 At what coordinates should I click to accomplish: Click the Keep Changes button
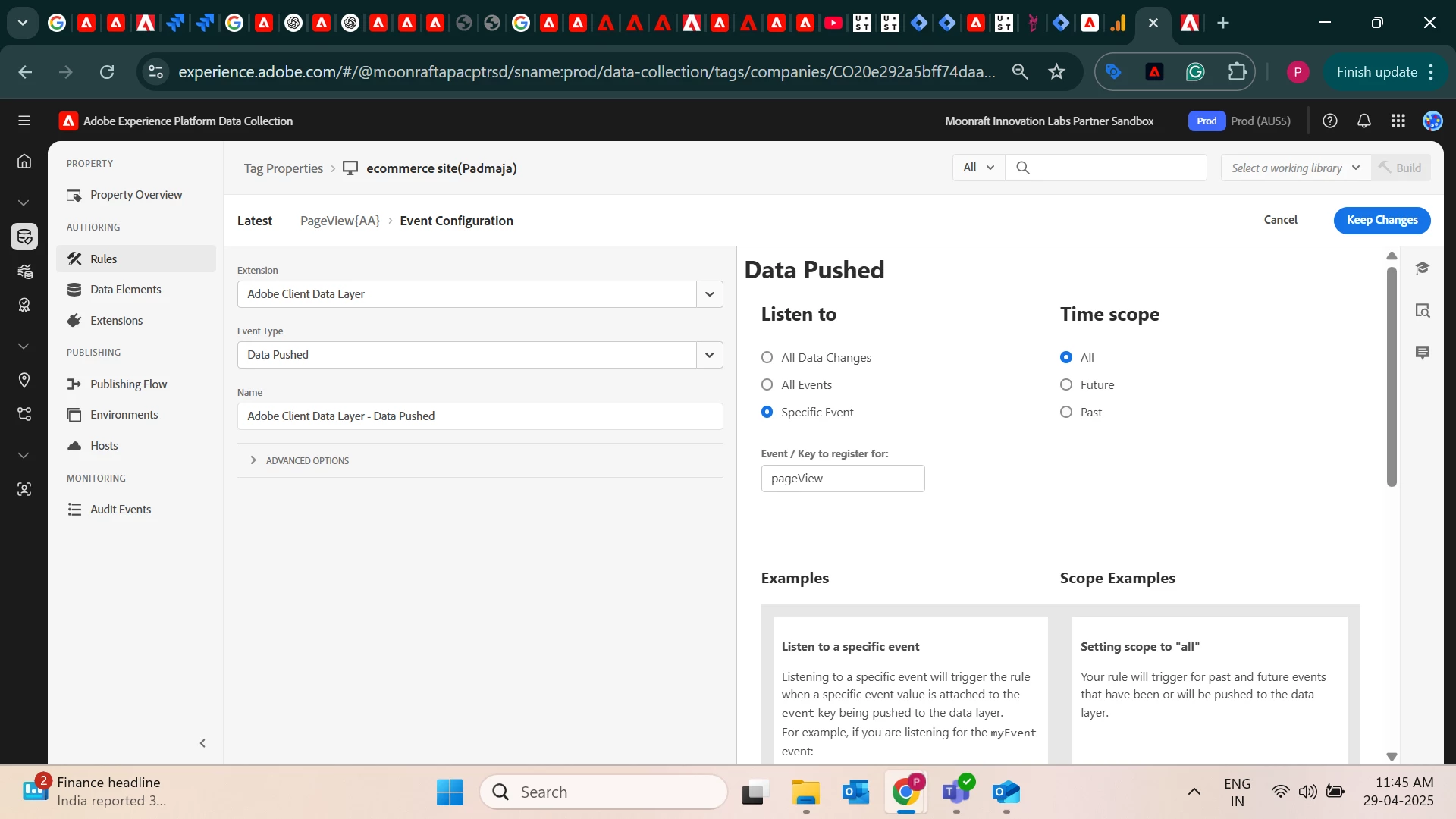pyautogui.click(x=1381, y=220)
